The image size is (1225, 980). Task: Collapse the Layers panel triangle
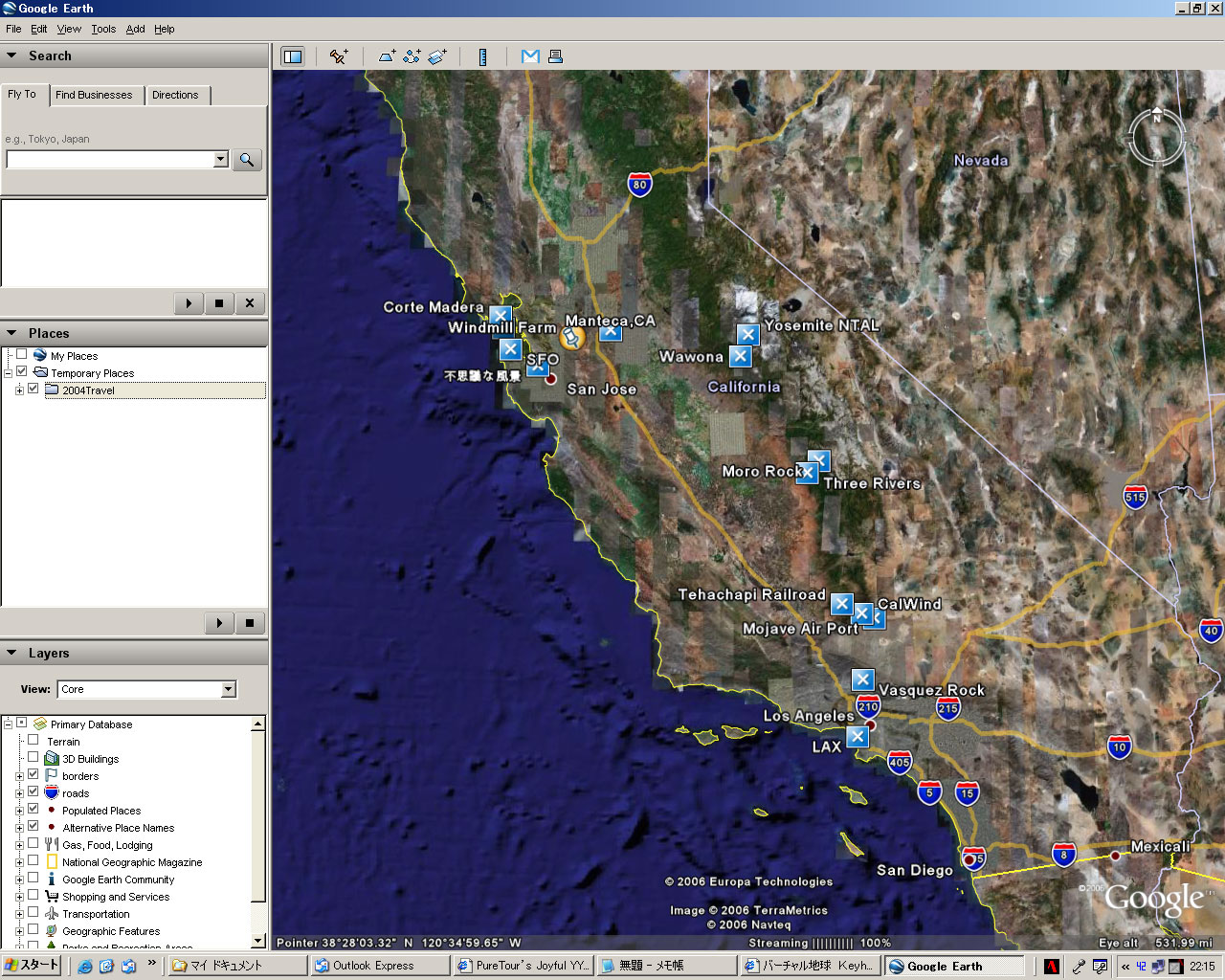(11, 653)
